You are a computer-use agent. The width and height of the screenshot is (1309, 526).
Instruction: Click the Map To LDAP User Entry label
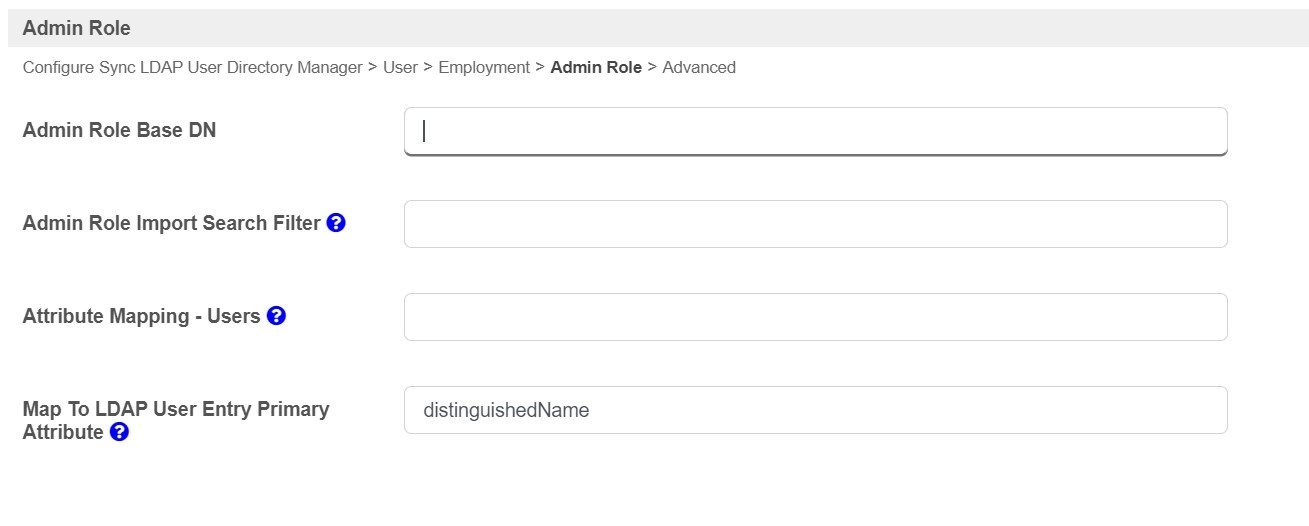(x=175, y=410)
